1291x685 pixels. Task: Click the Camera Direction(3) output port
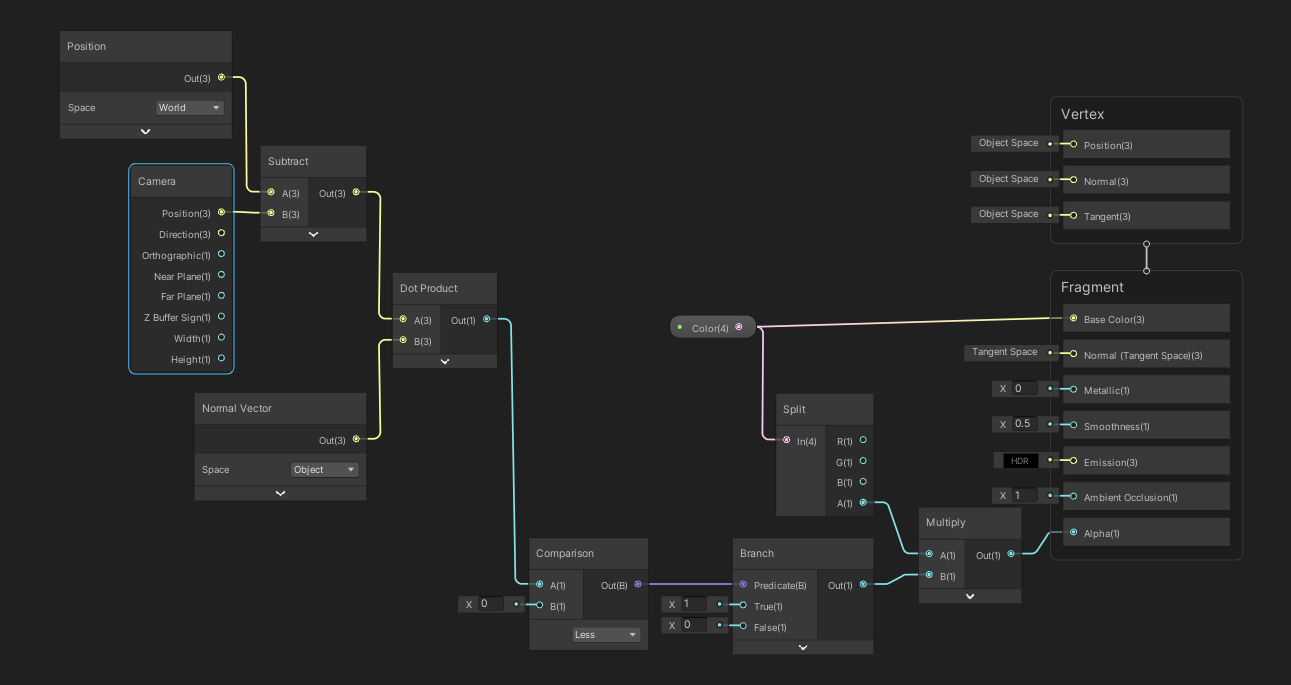click(221, 234)
